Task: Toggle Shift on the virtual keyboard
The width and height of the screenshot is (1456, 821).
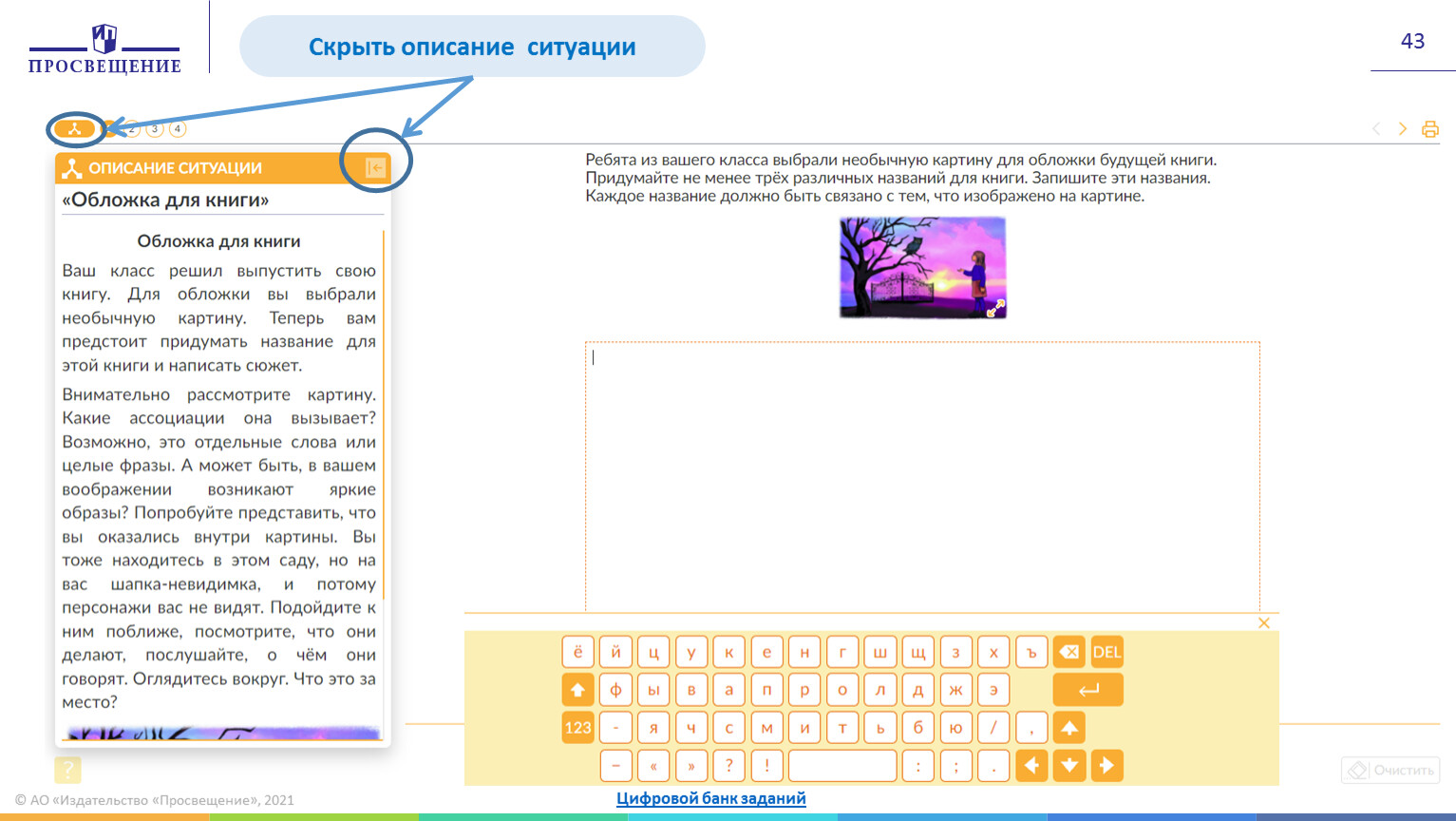Action: (577, 690)
